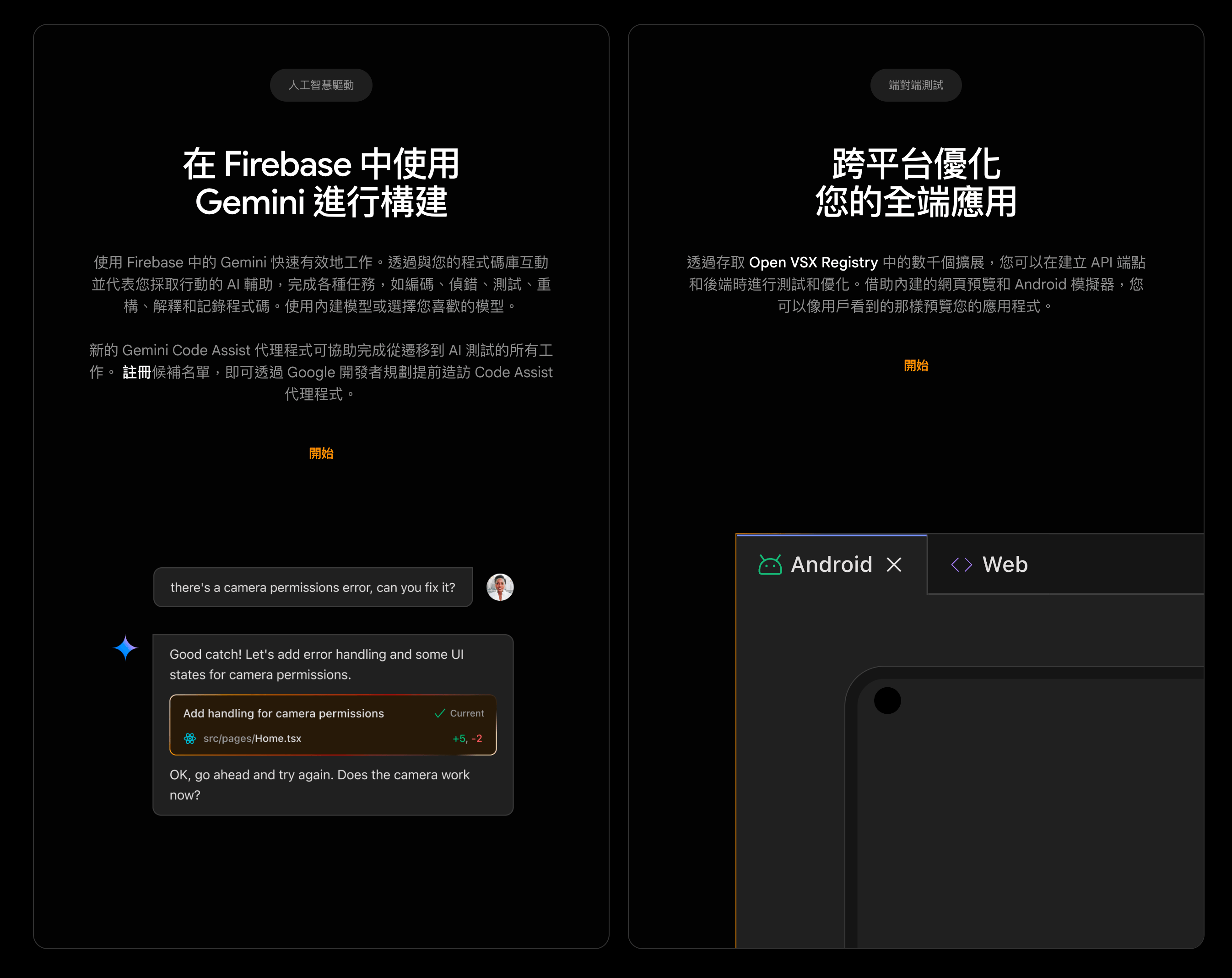The height and width of the screenshot is (978, 1232).
Task: Click the 跨平台優化您的全端應用 heading
Action: [916, 182]
